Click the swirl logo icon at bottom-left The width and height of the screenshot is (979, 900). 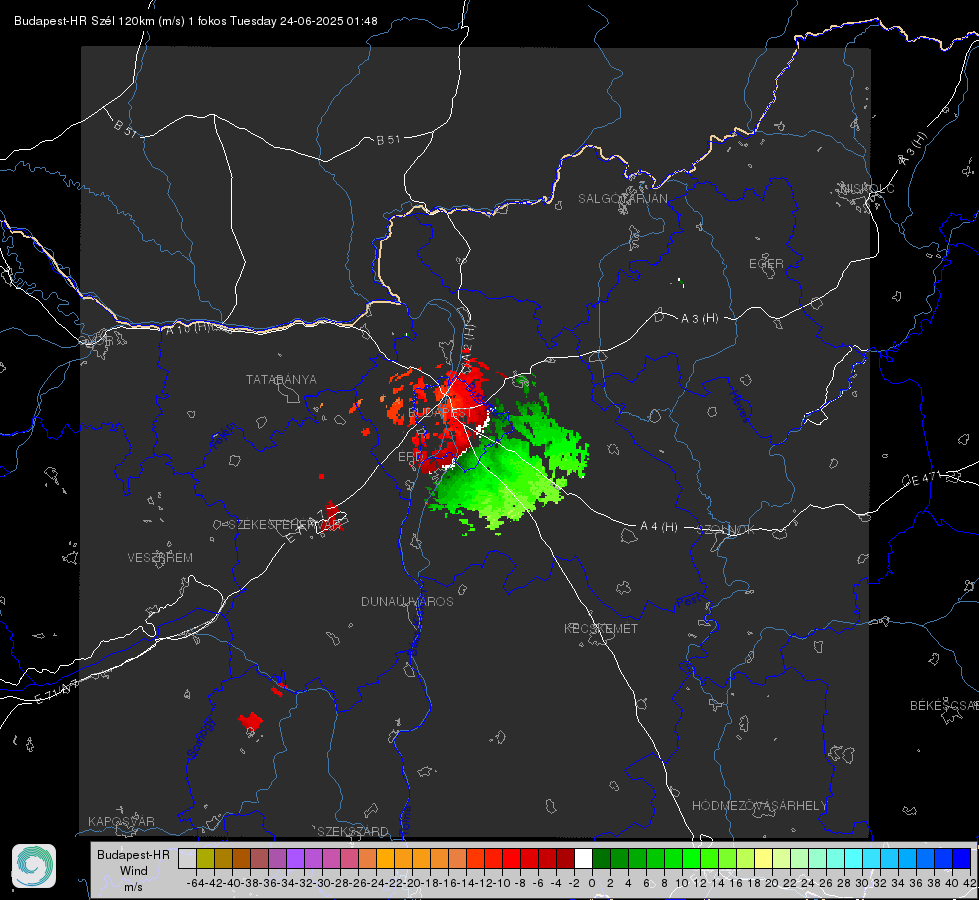(x=34, y=866)
